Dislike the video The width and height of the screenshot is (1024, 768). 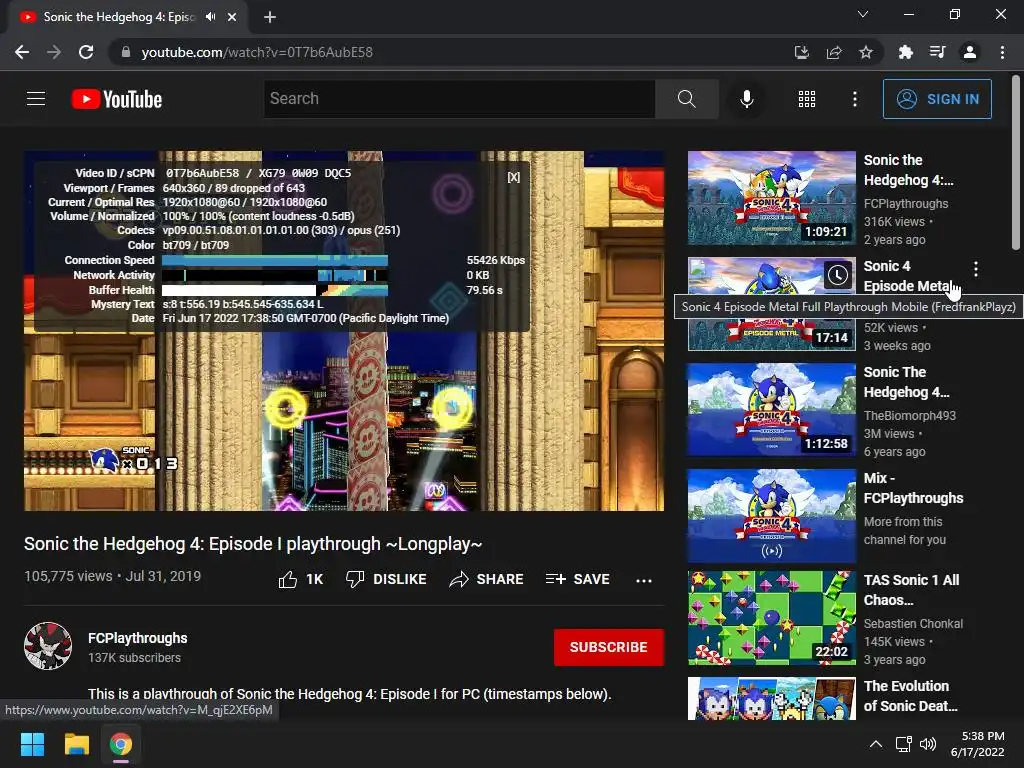tap(386, 579)
